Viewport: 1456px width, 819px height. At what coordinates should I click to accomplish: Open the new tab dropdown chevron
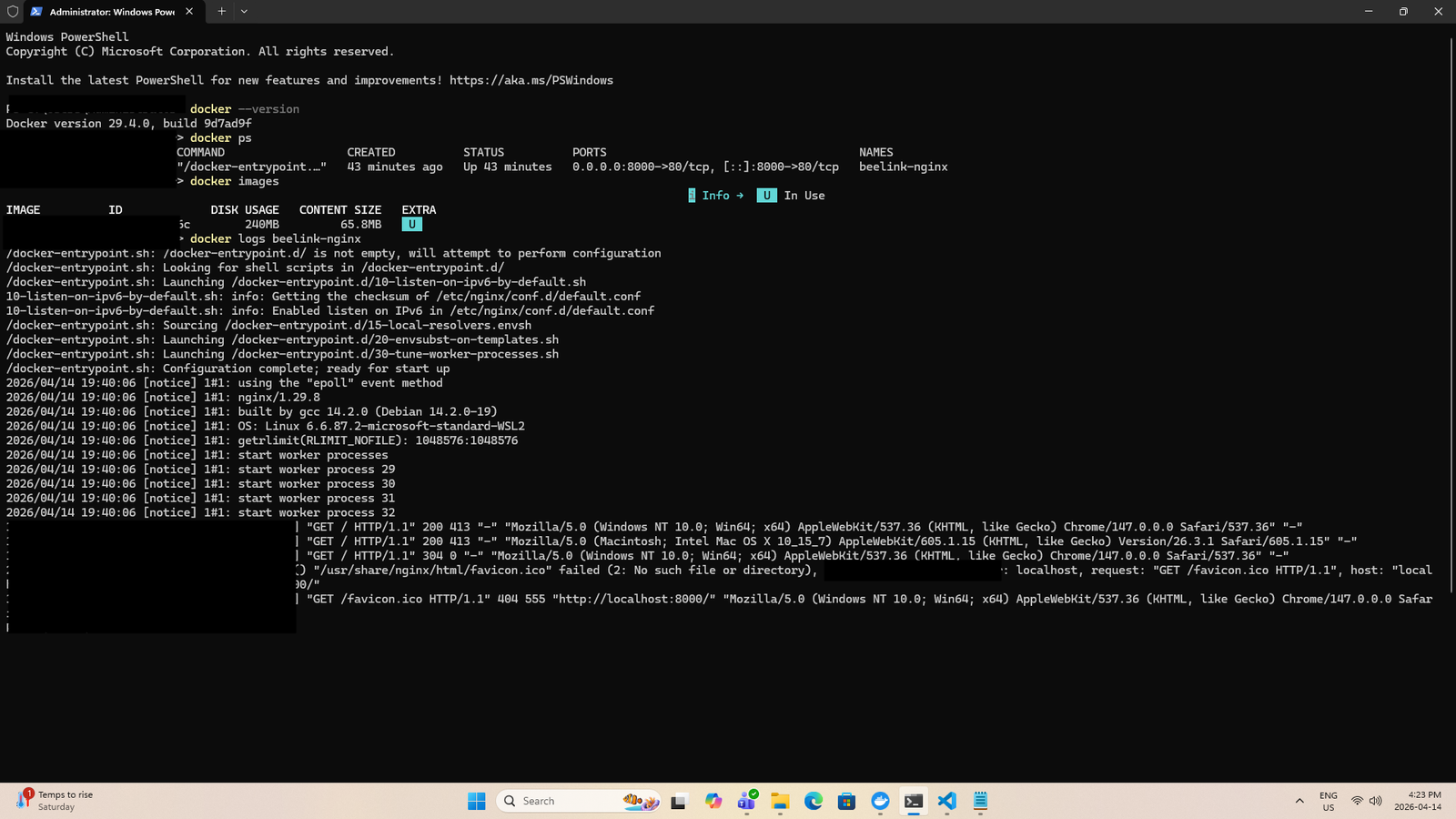[x=243, y=12]
